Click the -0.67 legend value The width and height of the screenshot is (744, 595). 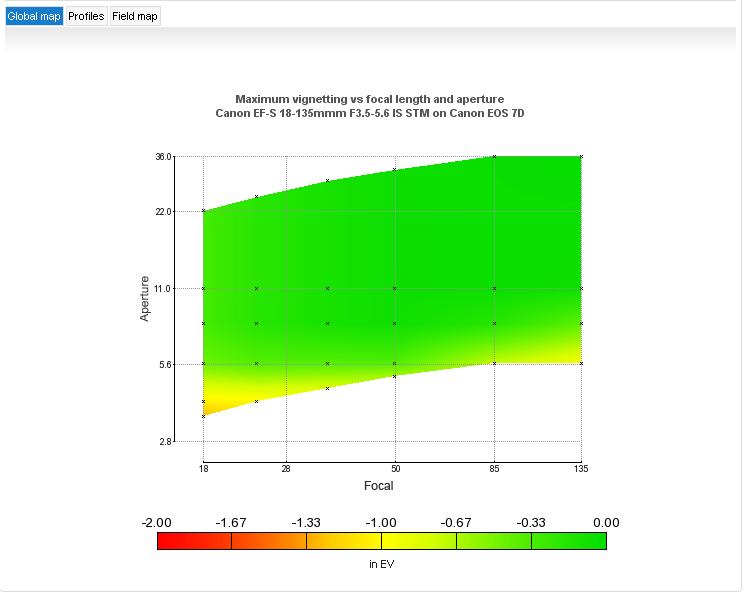[x=456, y=523]
